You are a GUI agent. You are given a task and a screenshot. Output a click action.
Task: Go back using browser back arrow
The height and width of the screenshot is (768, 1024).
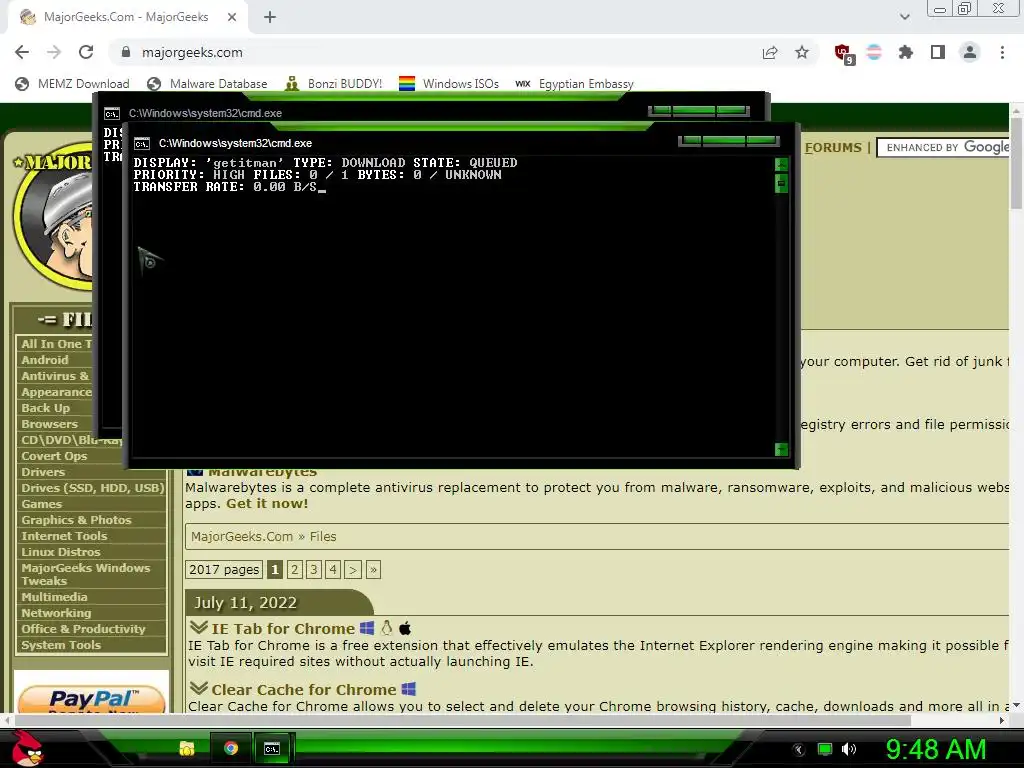[22, 52]
